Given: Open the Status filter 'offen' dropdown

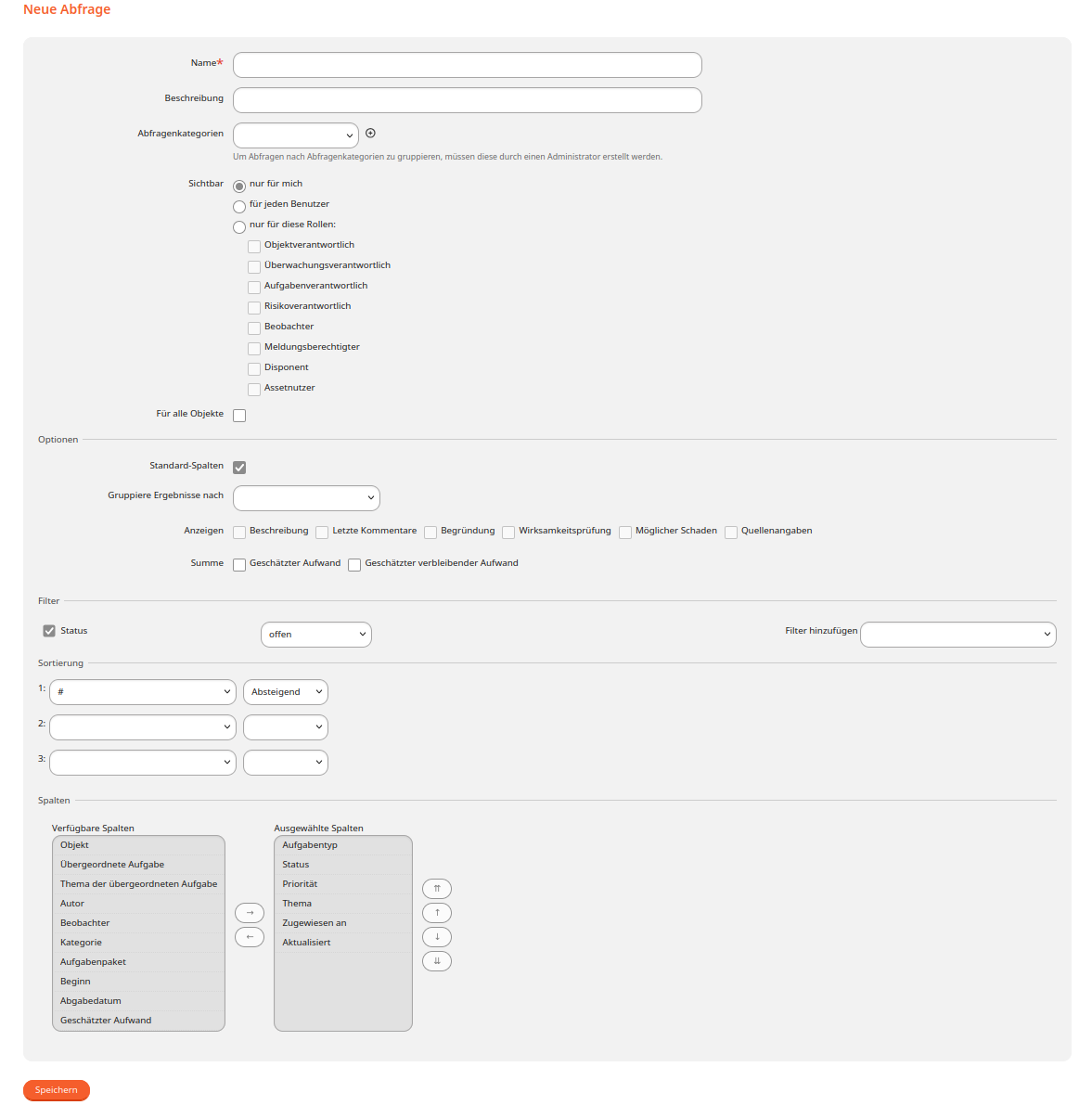Looking at the screenshot, I should coord(315,635).
